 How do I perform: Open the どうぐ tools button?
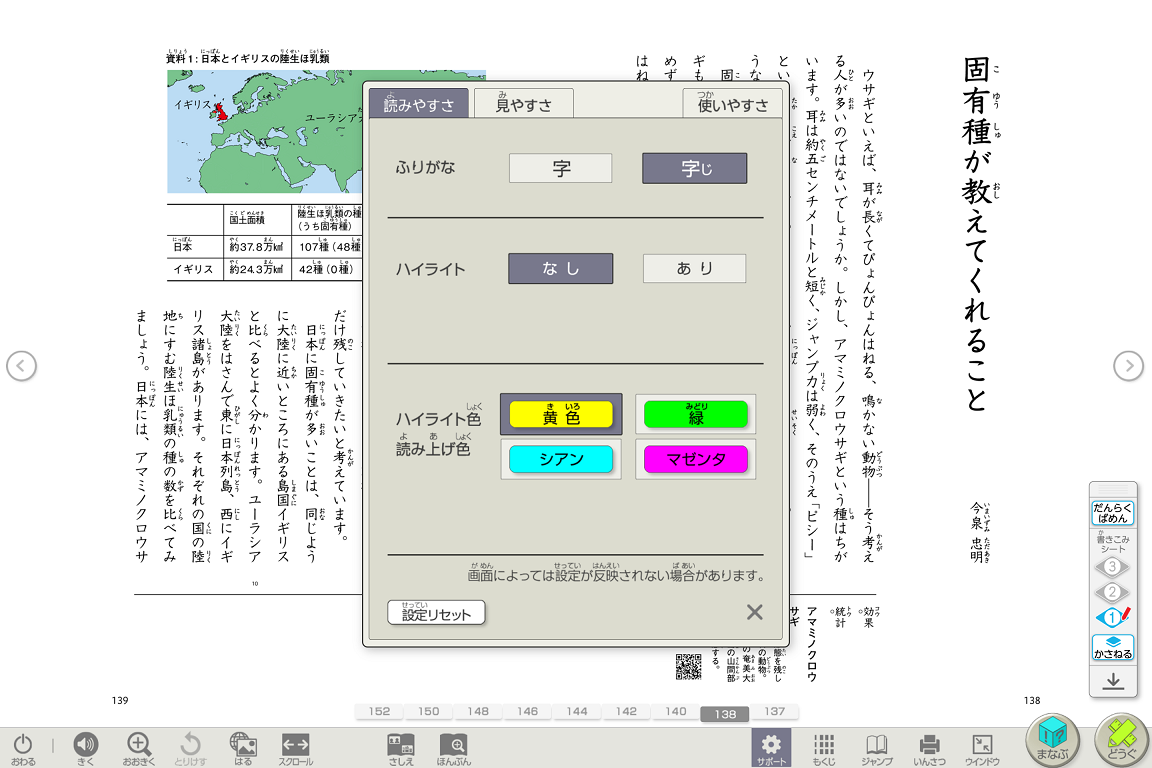coord(1120,742)
